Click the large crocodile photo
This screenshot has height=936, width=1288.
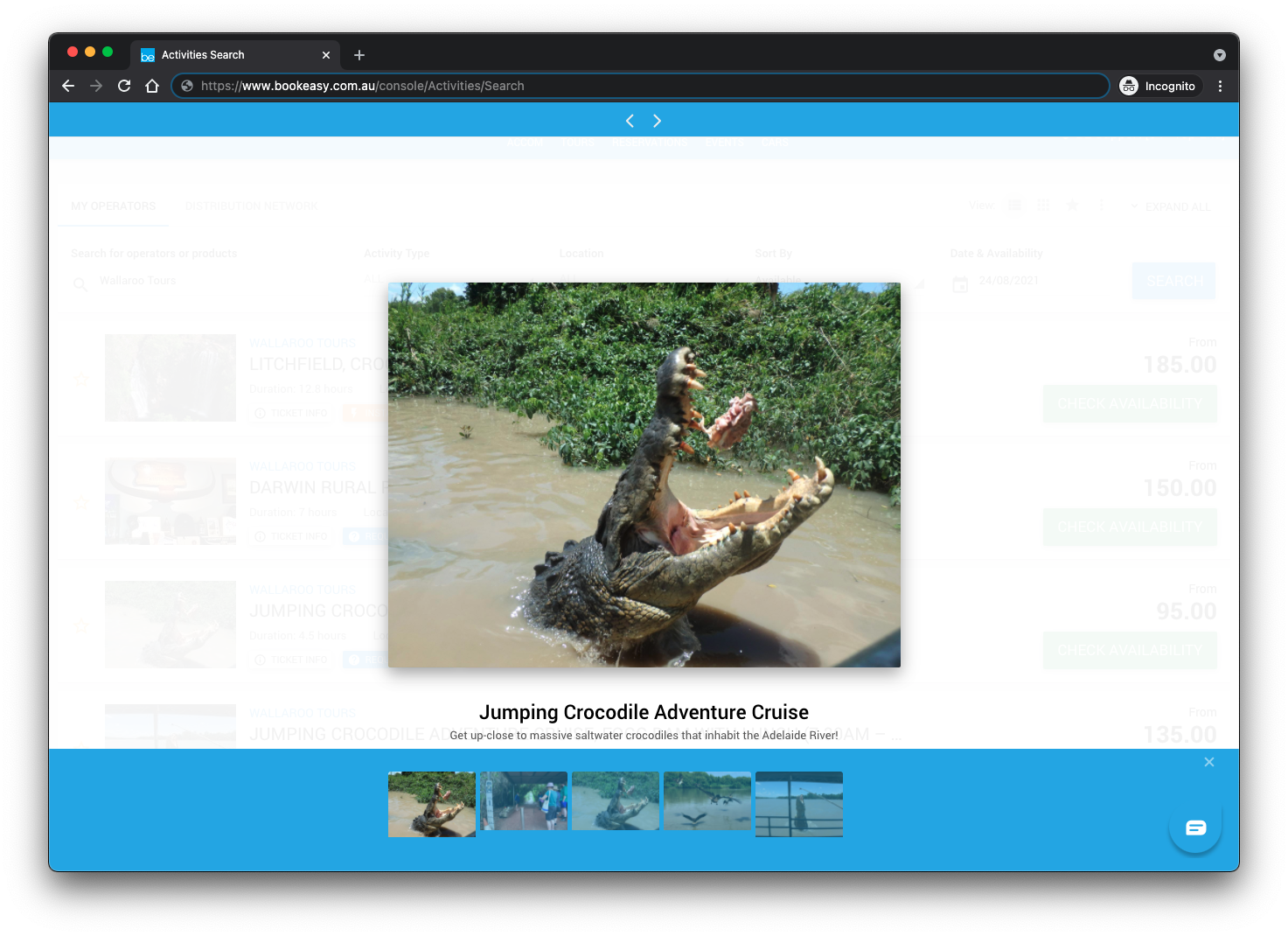point(644,475)
